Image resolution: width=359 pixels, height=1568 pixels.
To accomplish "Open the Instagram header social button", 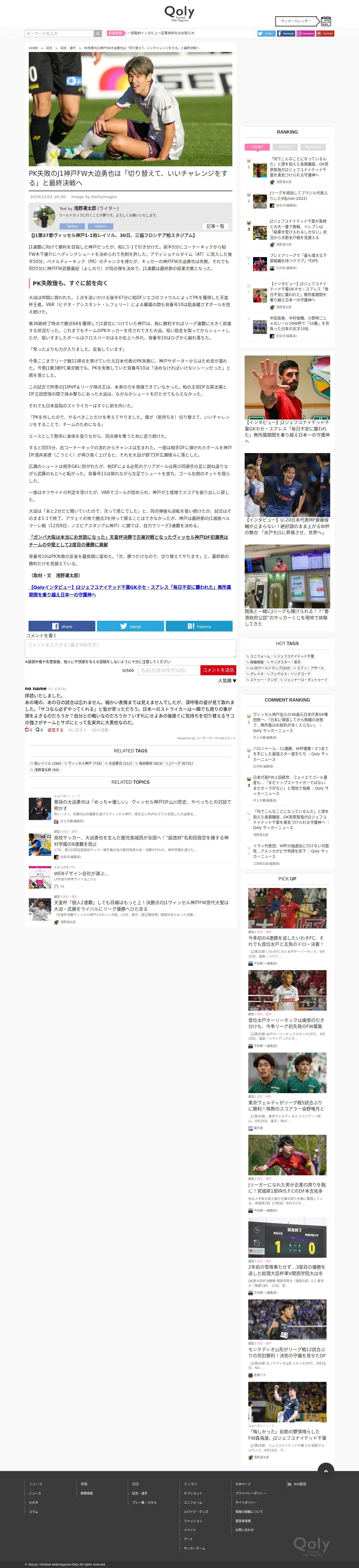I will [x=305, y=34].
